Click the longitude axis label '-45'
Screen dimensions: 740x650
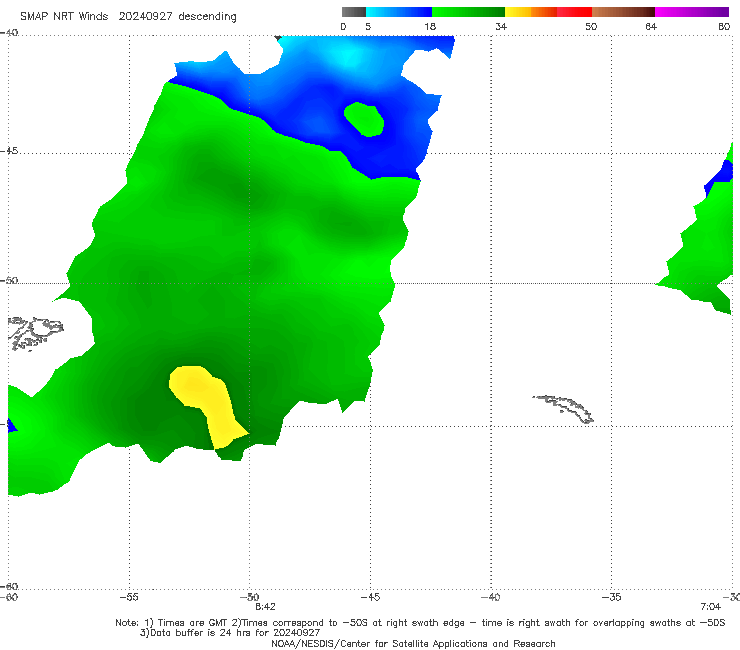point(370,597)
